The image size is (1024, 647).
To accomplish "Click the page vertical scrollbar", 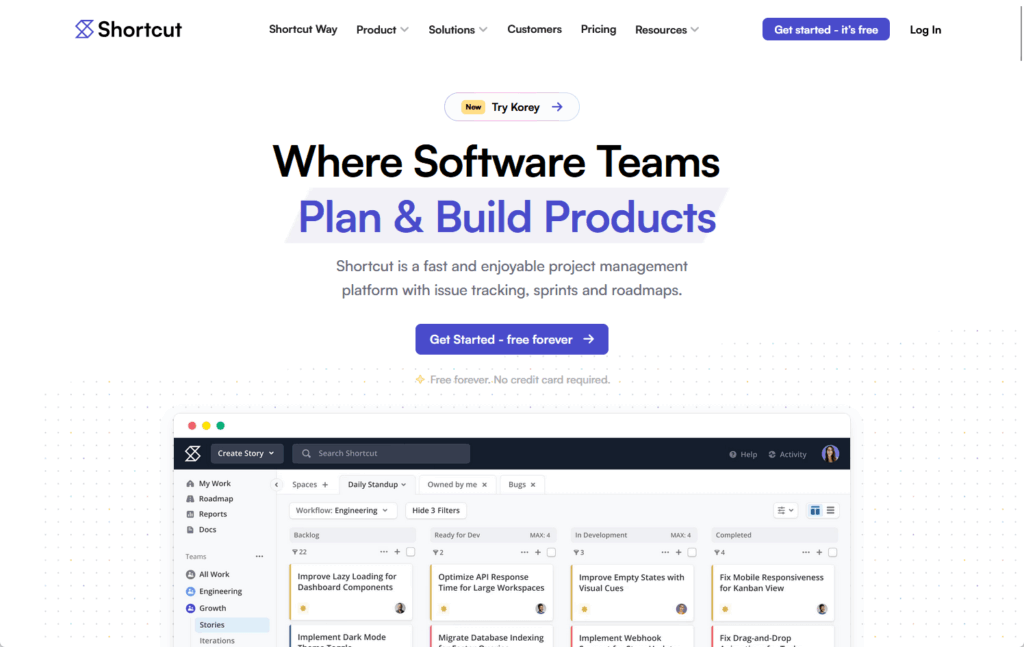I will tap(1021, 33).
